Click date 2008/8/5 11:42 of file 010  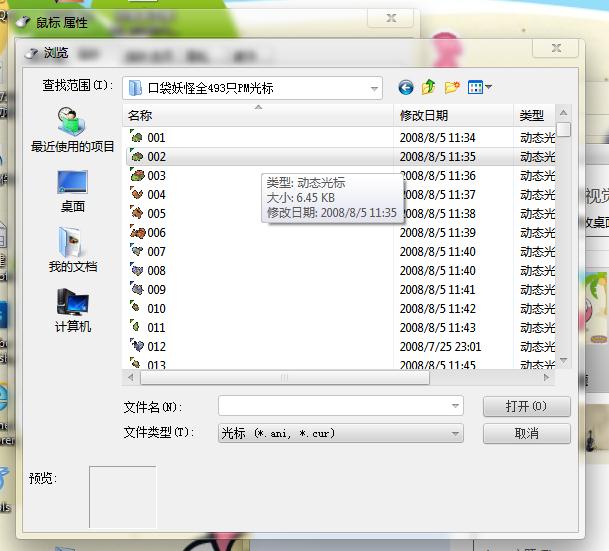click(x=437, y=309)
